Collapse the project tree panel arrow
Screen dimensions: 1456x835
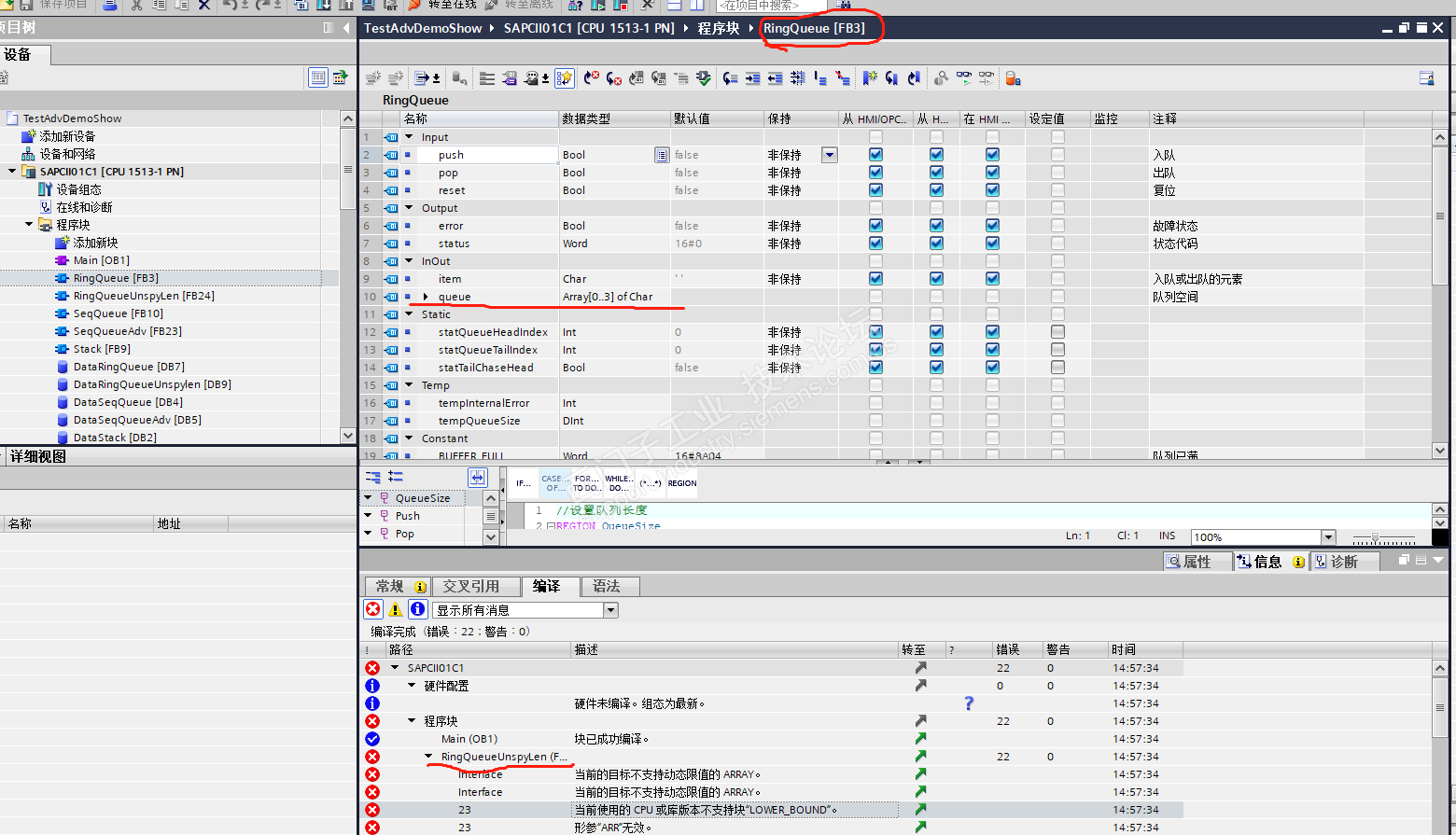pyautogui.click(x=346, y=28)
